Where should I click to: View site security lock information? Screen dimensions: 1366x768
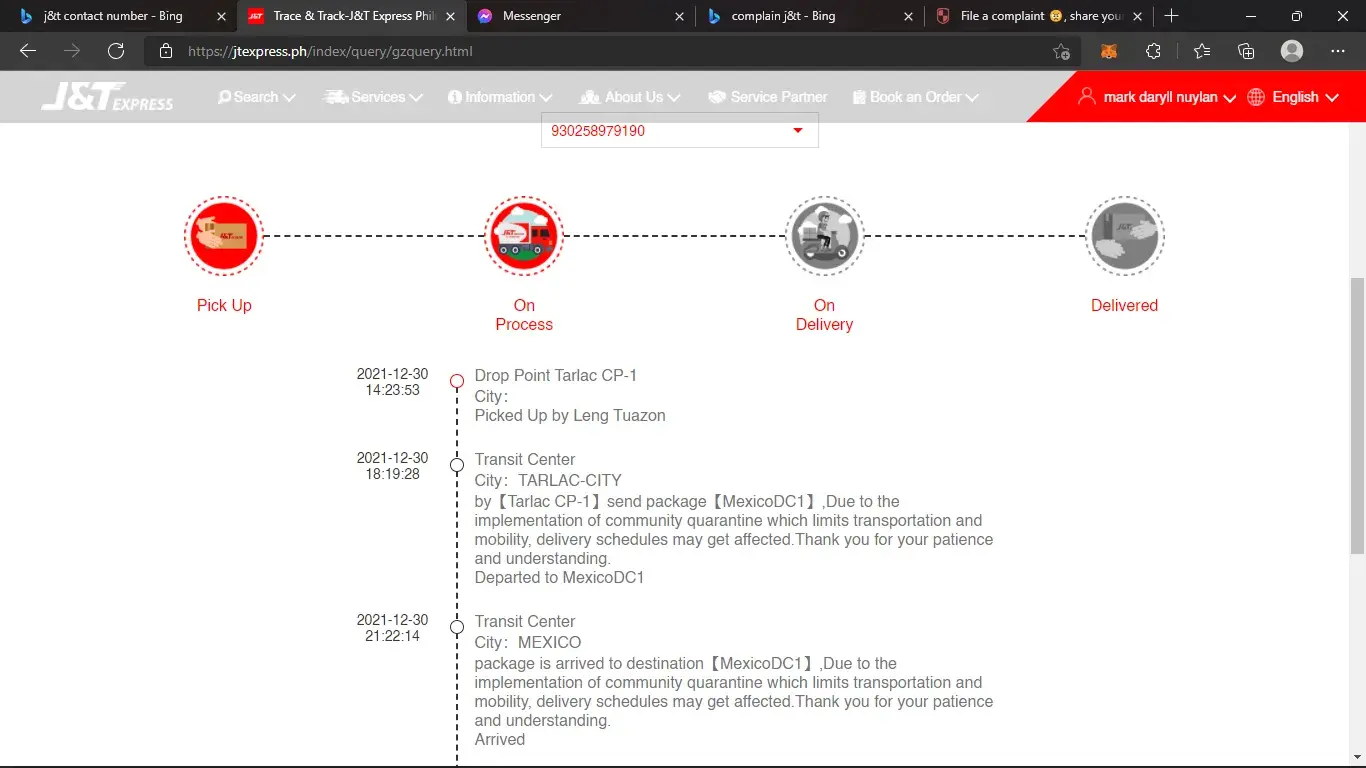click(166, 51)
